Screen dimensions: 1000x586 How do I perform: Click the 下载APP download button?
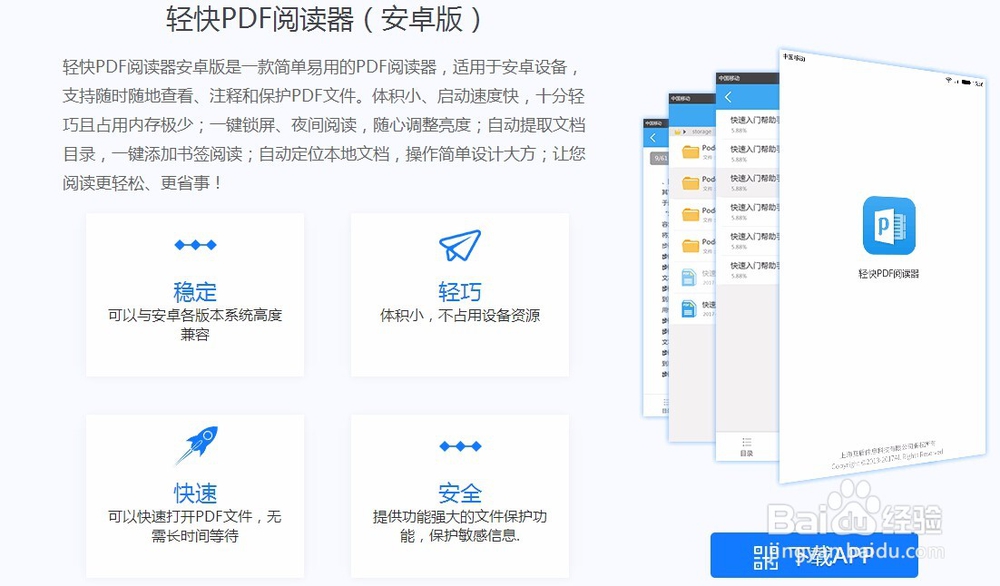[814, 555]
